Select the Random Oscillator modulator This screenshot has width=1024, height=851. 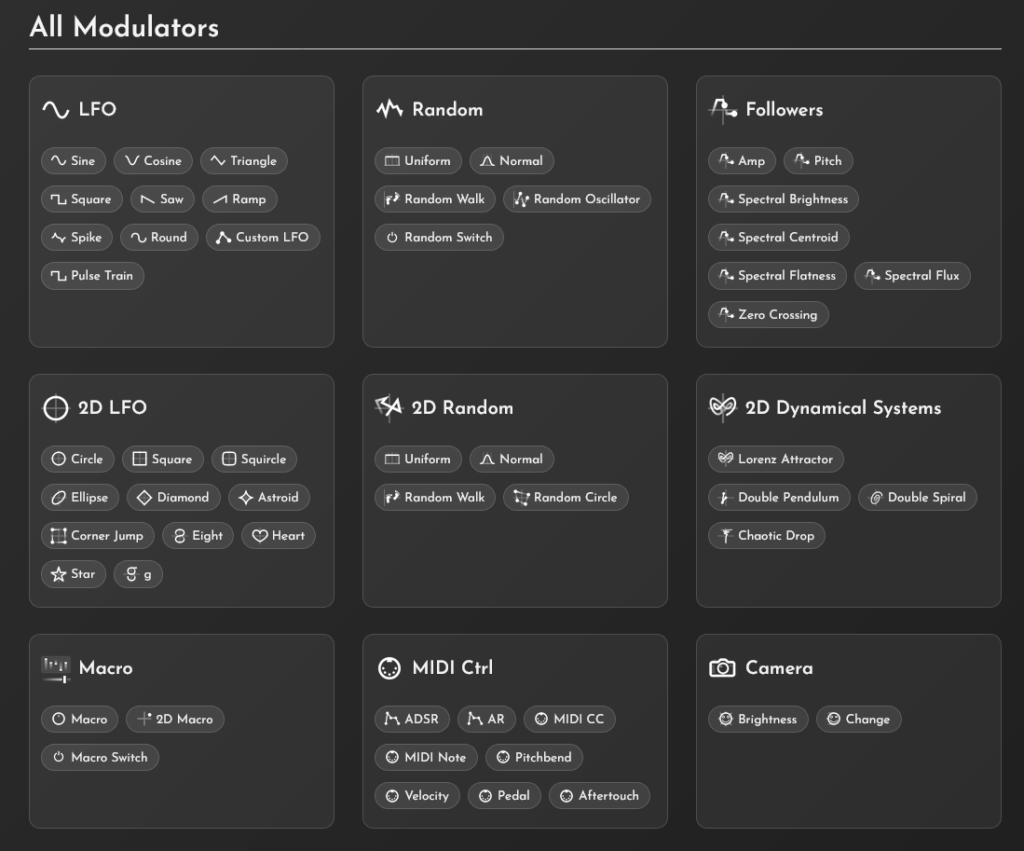pos(577,199)
